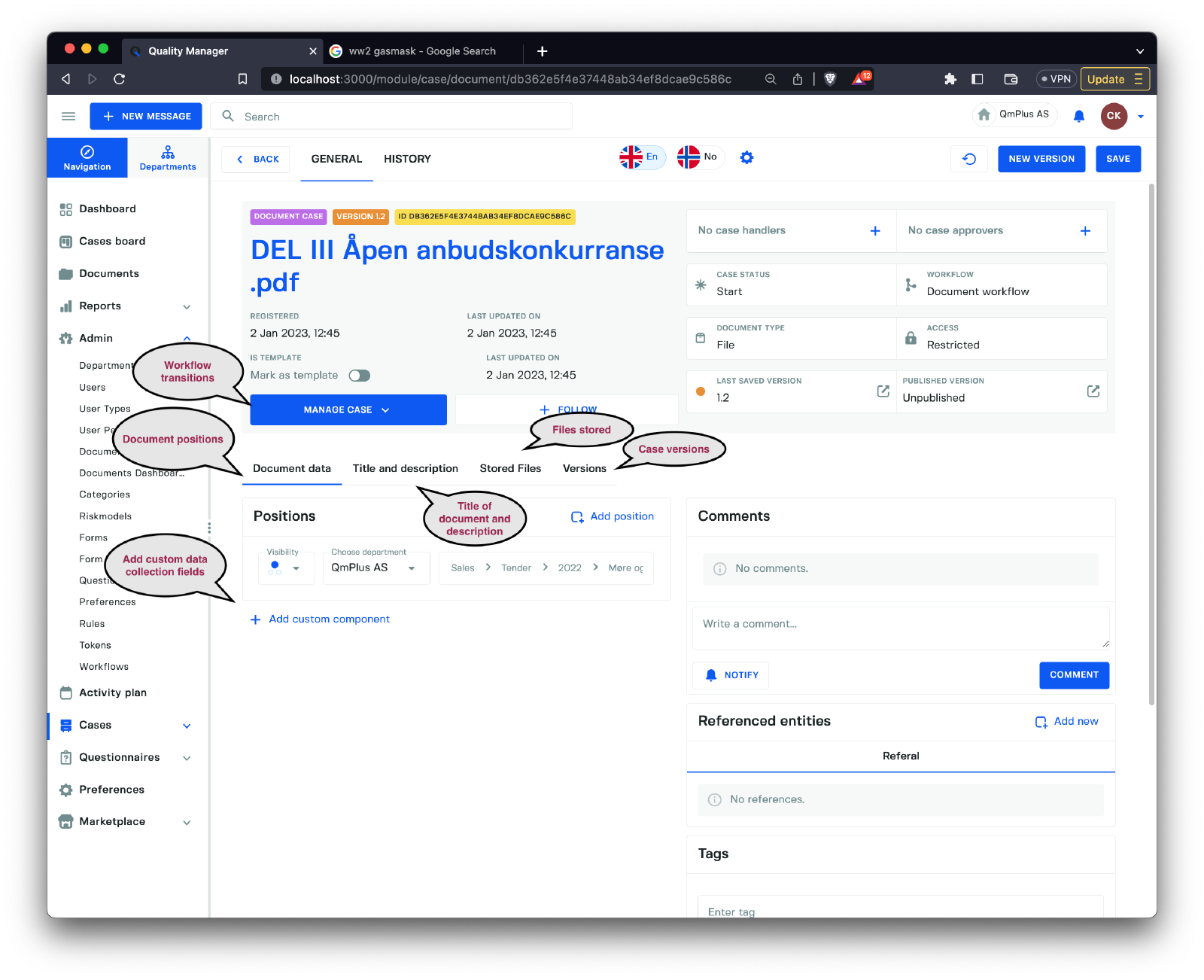The width and height of the screenshot is (1204, 980).
Task: Open published version external link icon
Action: coord(1093,391)
